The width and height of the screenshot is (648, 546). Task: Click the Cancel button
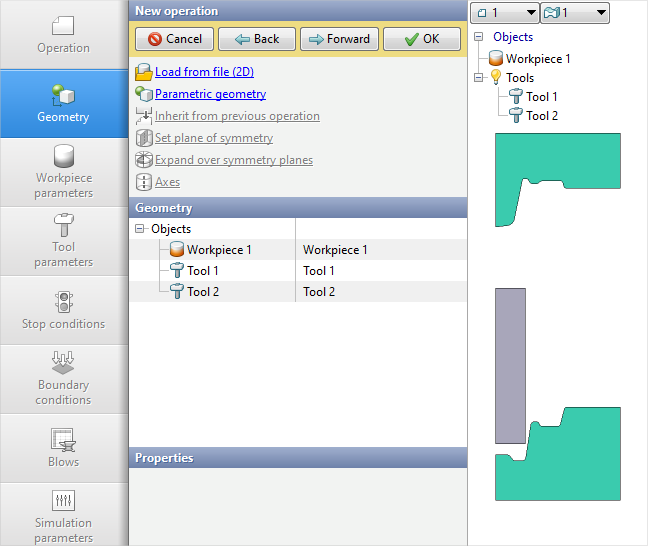pos(174,39)
